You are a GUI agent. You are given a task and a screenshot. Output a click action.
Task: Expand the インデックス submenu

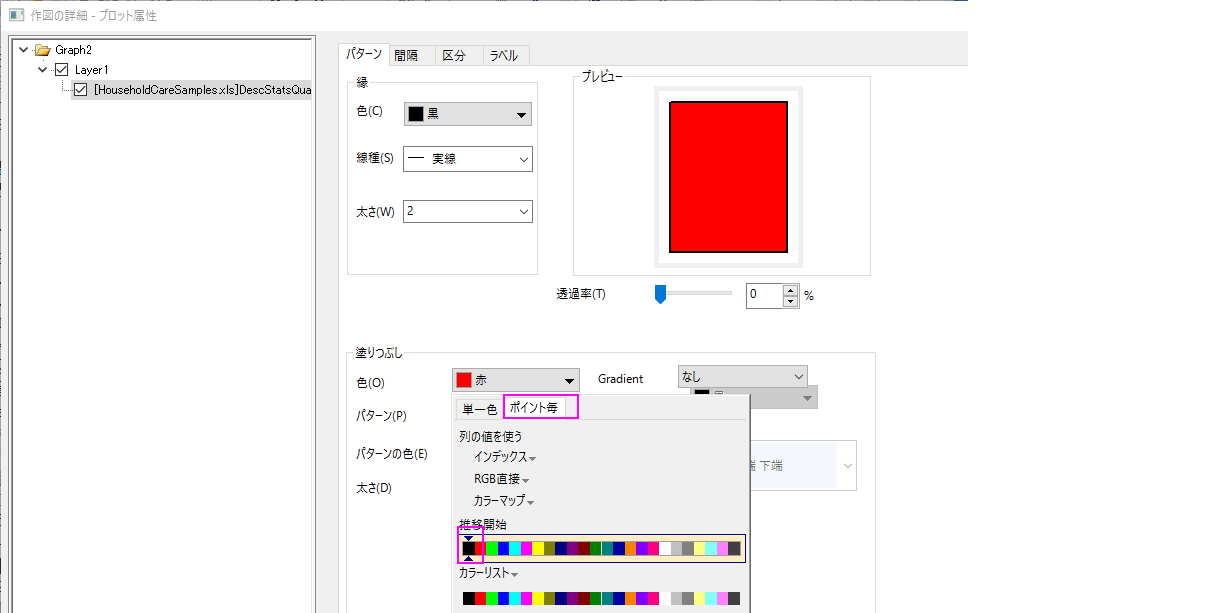point(505,457)
